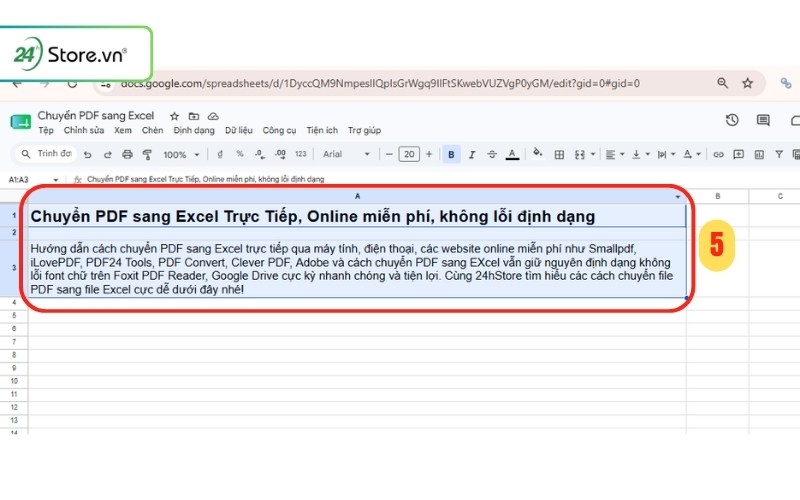Move document with the folder icon
800x500 pixels.
[194, 116]
